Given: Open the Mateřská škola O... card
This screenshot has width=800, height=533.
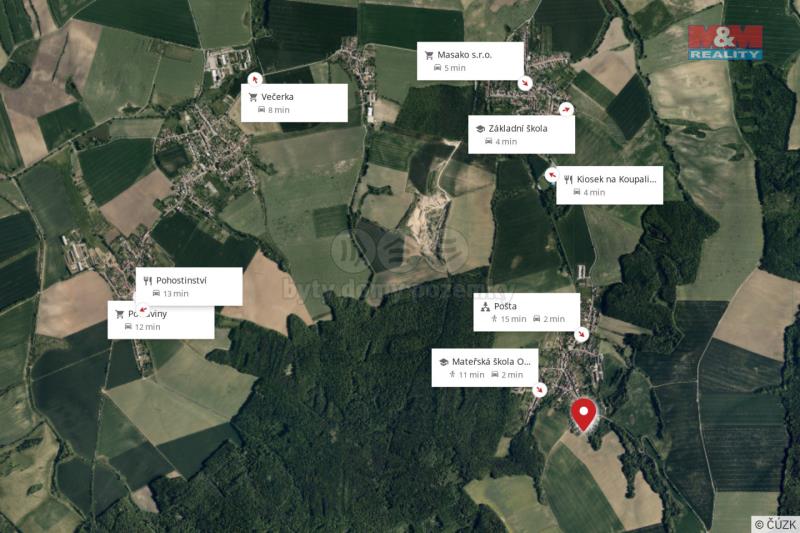Looking at the screenshot, I should (485, 368).
